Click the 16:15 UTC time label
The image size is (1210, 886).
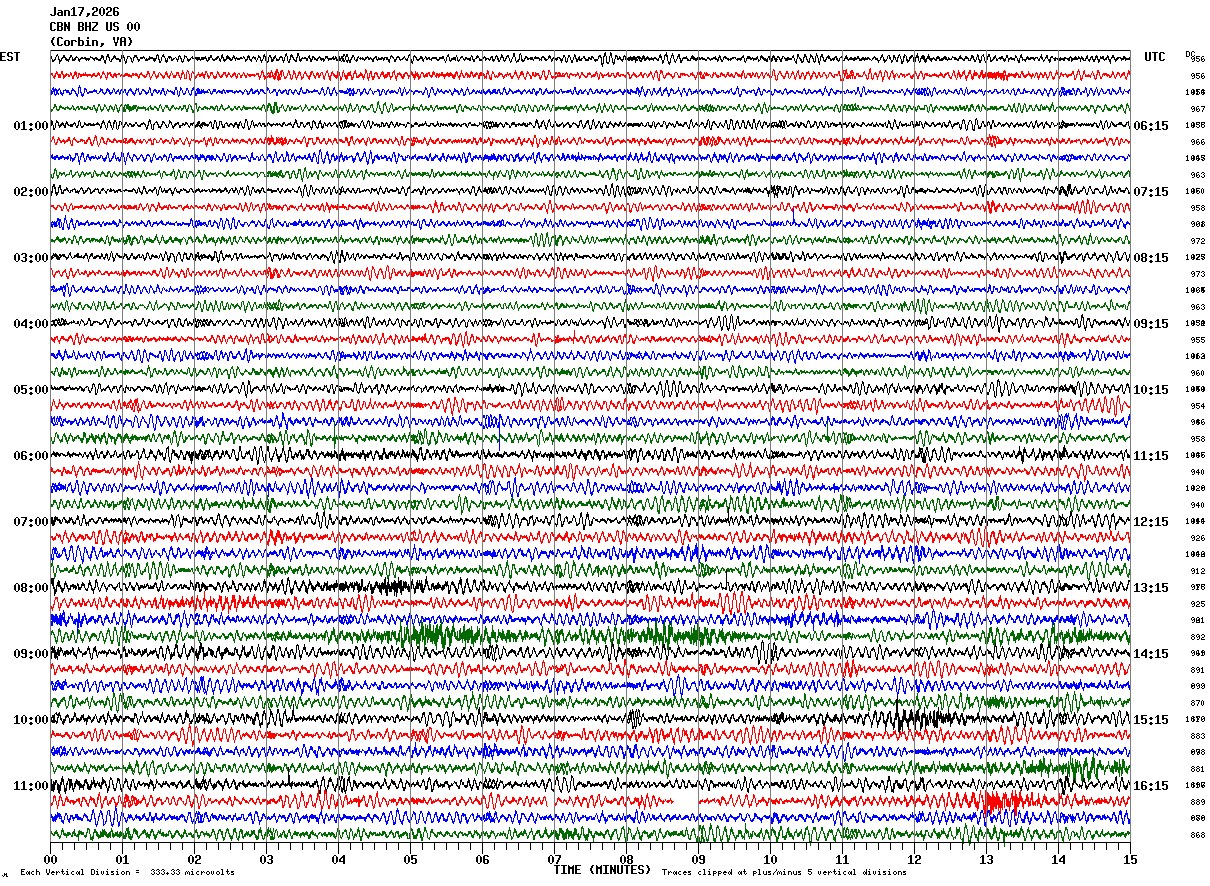[x=1151, y=786]
